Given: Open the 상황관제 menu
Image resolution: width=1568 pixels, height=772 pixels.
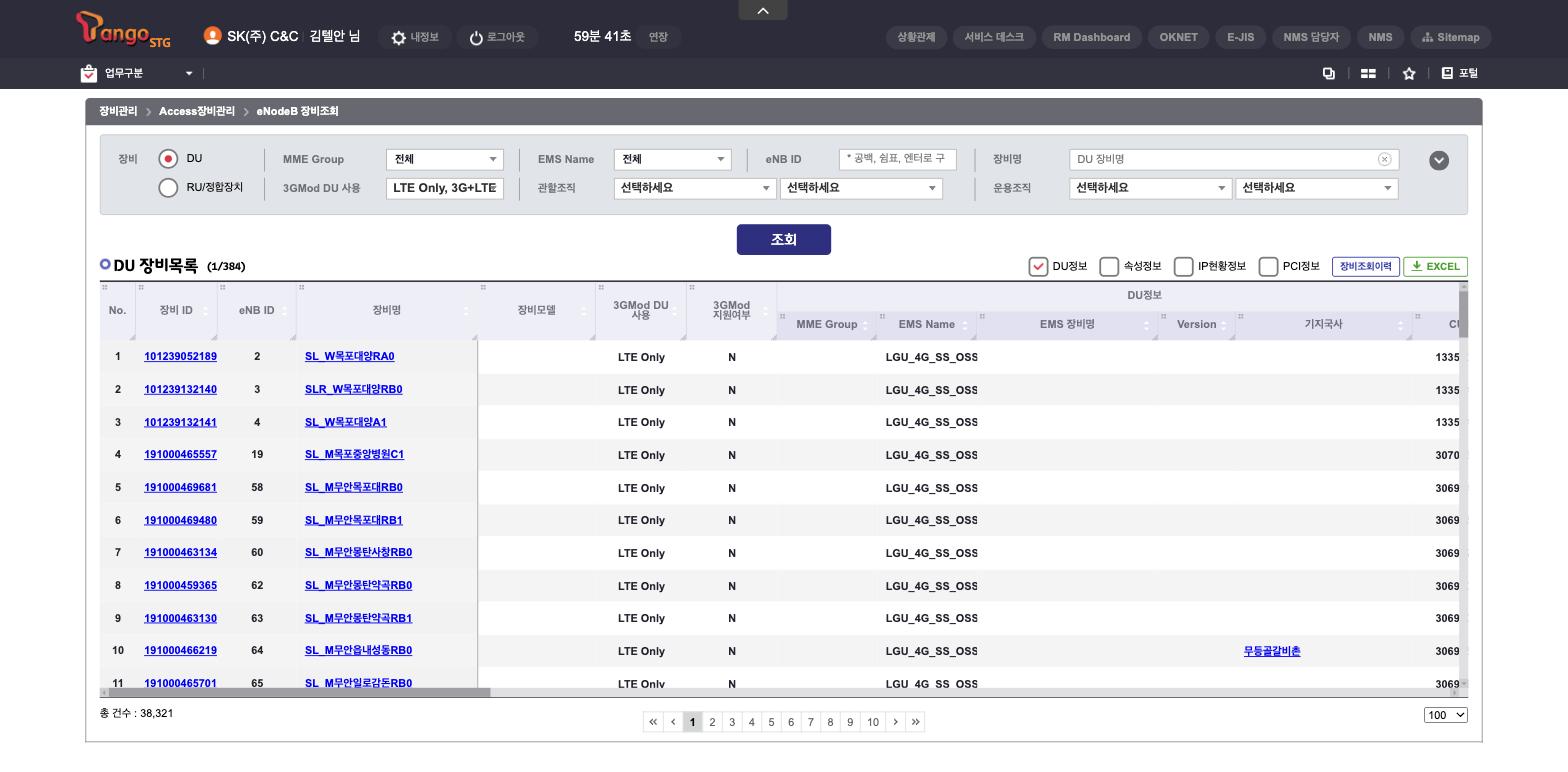Looking at the screenshot, I should tap(916, 37).
